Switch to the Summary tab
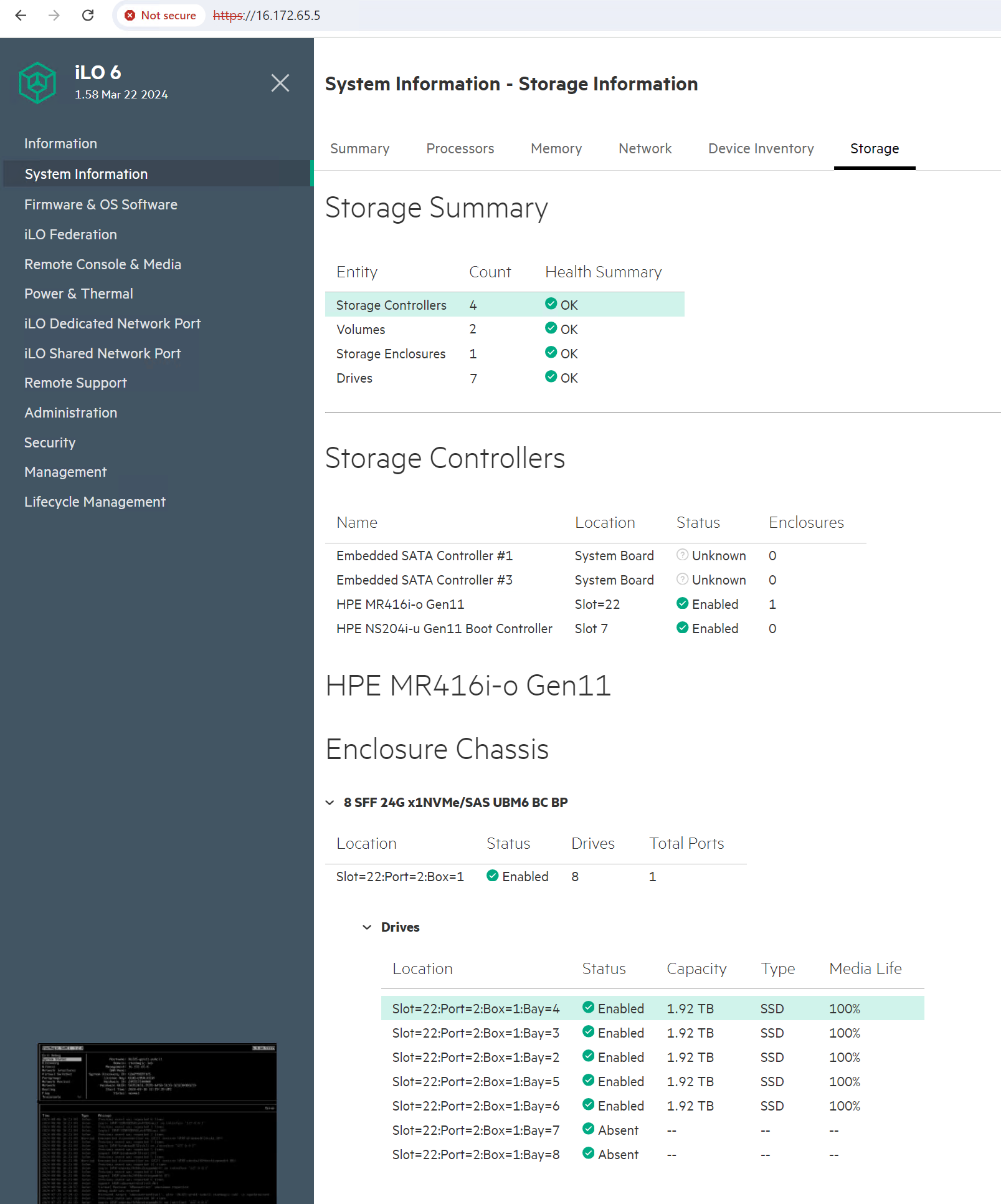This screenshot has width=1001, height=1204. [x=360, y=149]
